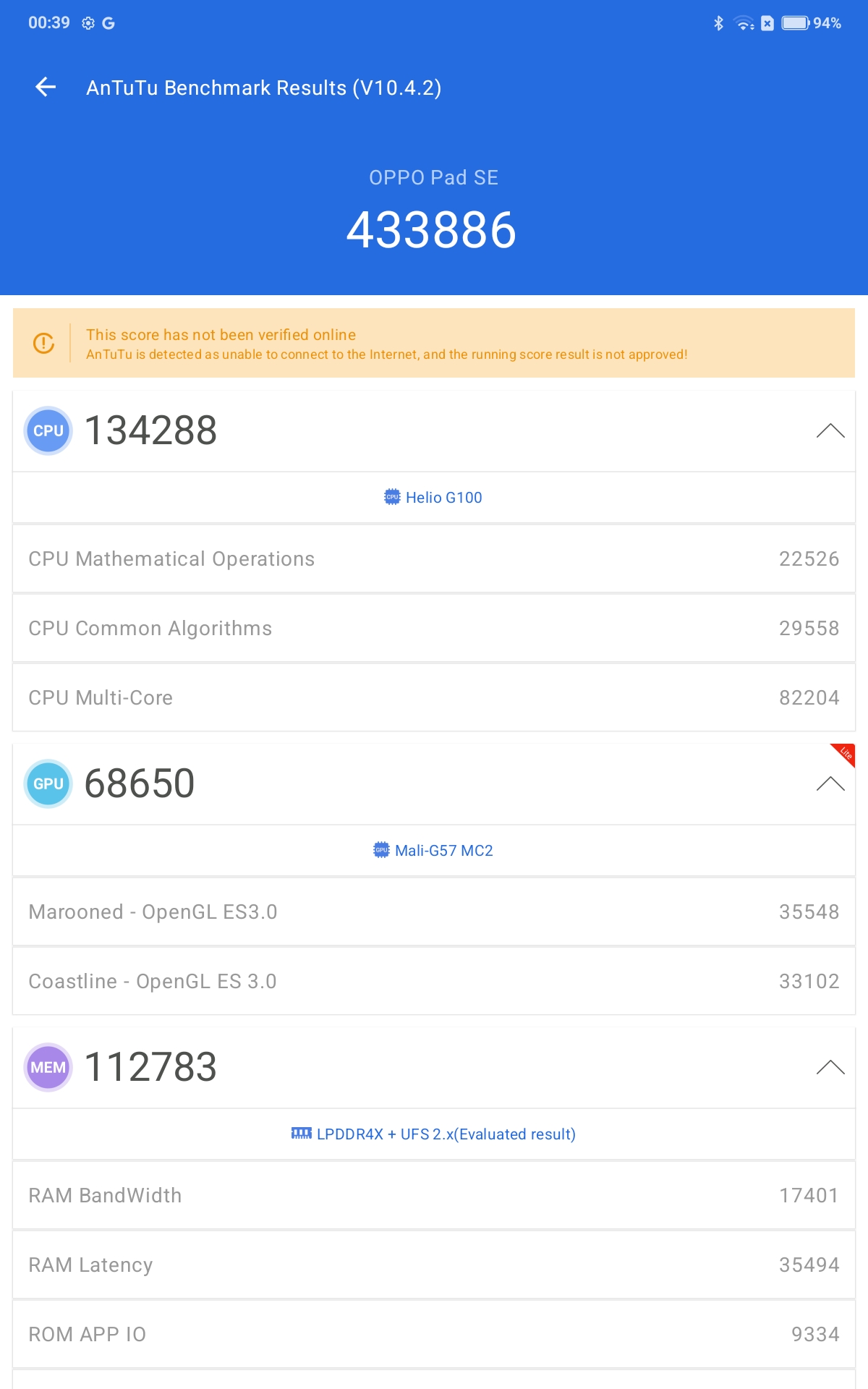The height and width of the screenshot is (1389, 868).
Task: Tap the battery indicator icon
Action: point(796,23)
